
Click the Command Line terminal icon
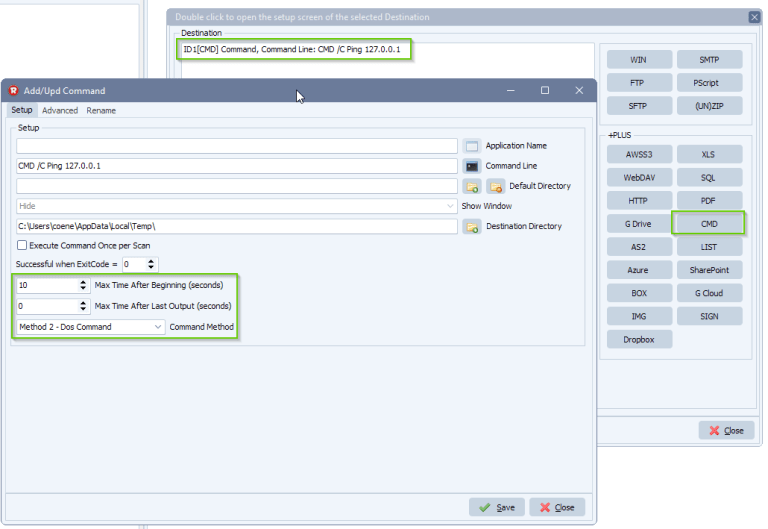coord(472,166)
